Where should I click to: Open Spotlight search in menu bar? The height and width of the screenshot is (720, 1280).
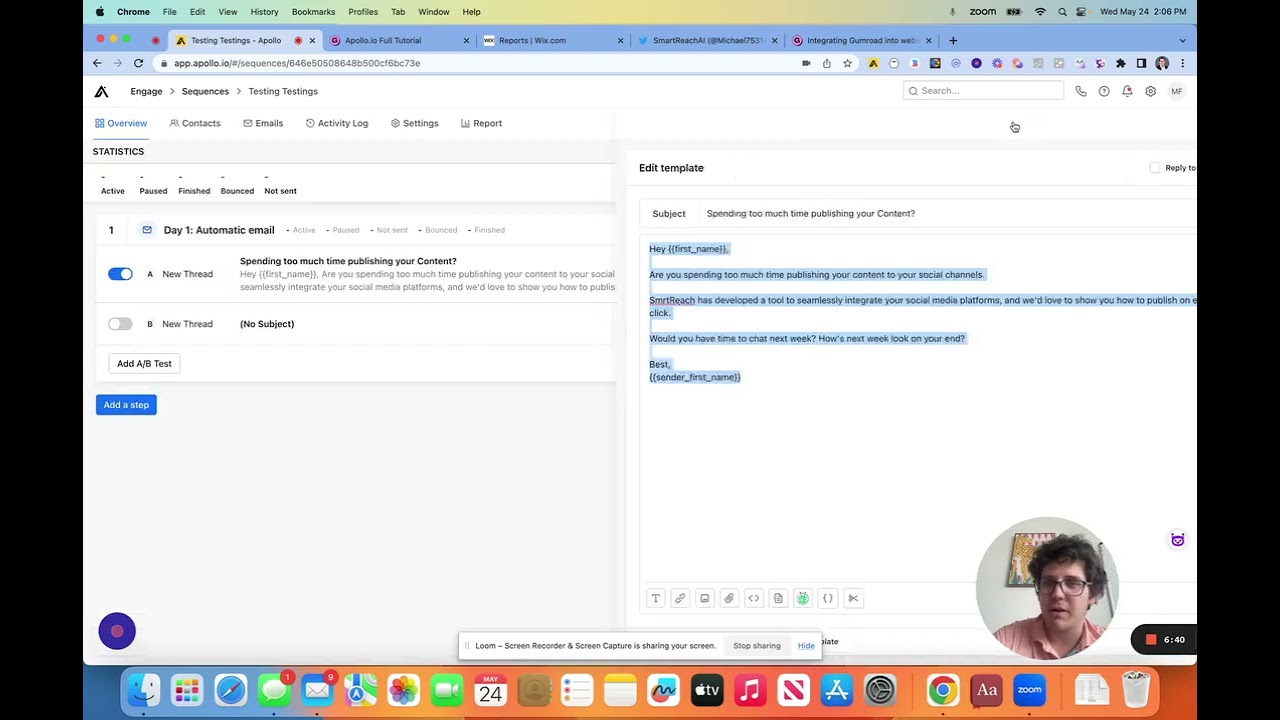tap(1062, 12)
